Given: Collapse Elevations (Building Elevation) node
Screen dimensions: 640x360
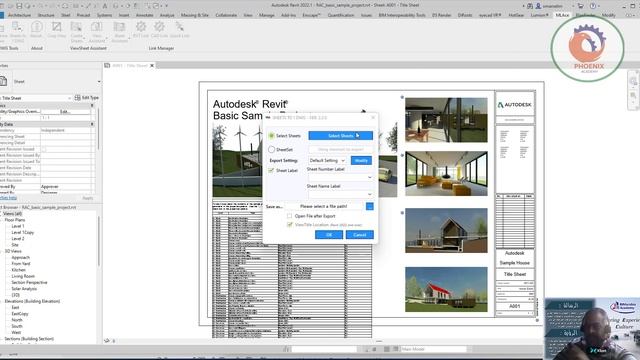Looking at the screenshot, I should (2, 301).
